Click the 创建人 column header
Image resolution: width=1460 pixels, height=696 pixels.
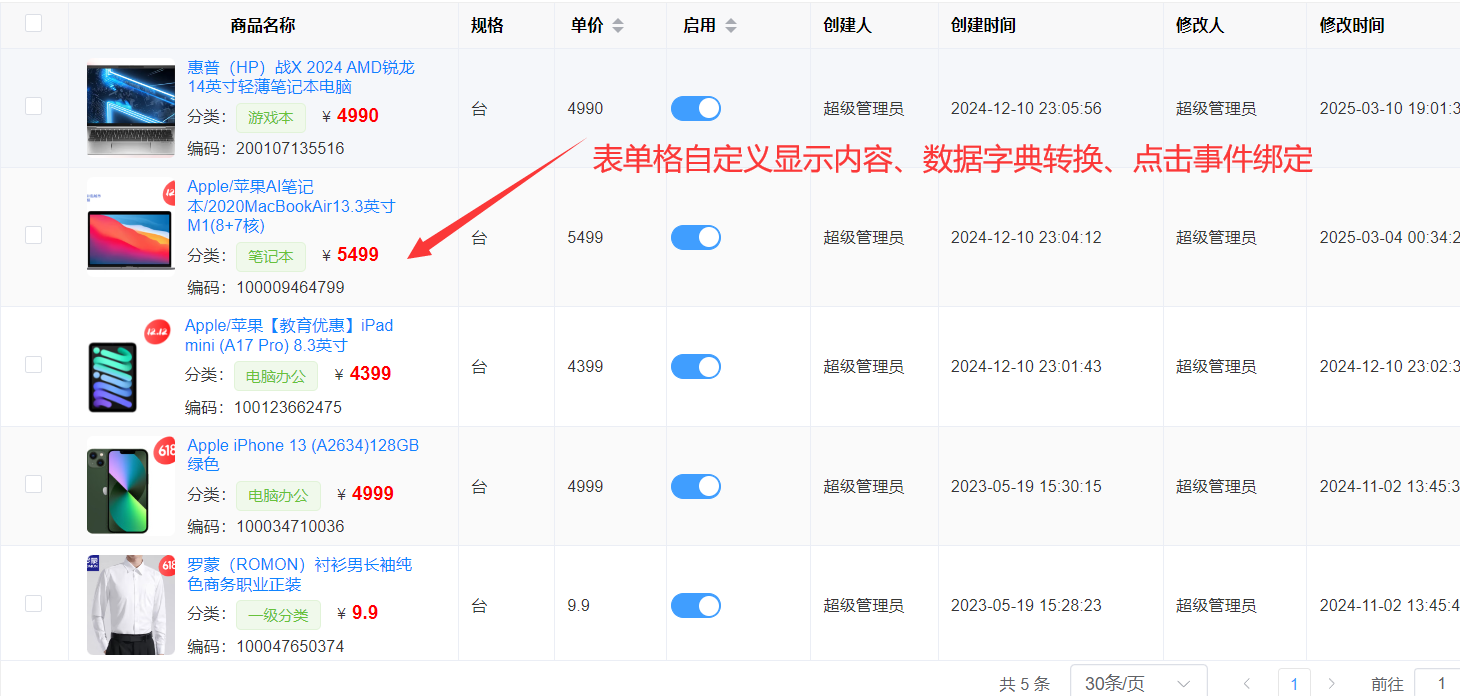click(847, 26)
